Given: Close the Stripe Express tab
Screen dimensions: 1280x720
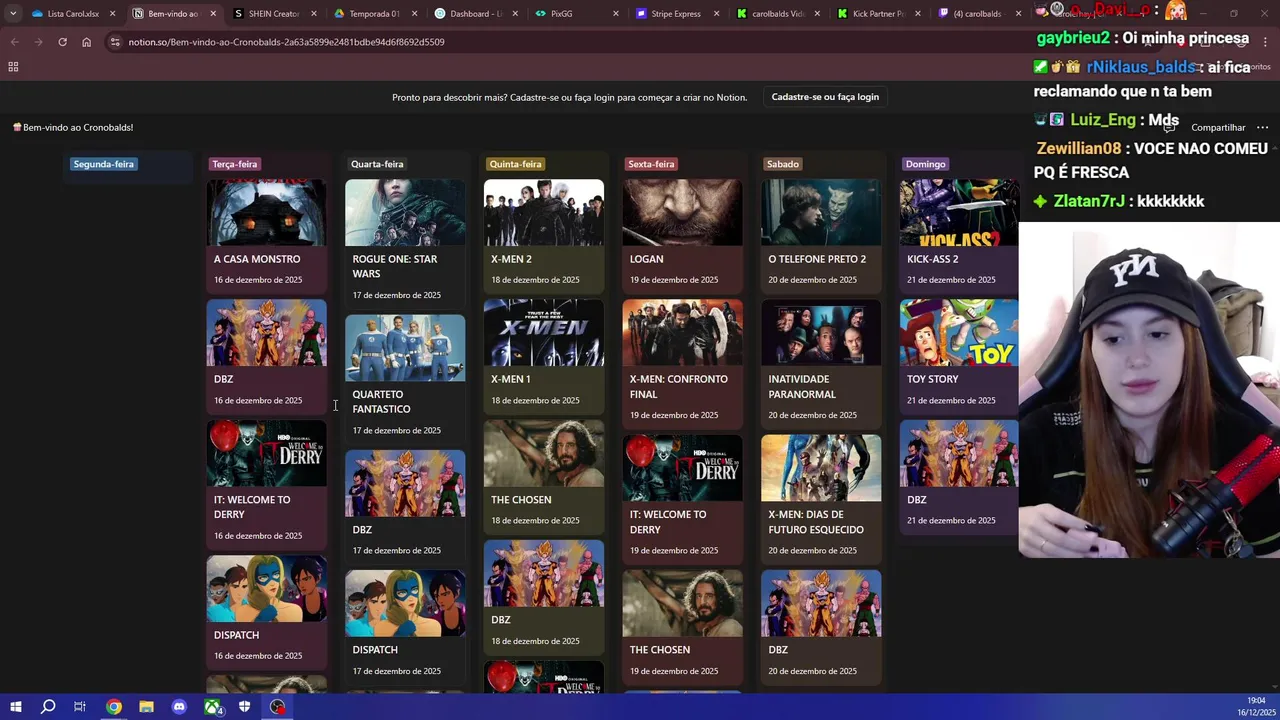Looking at the screenshot, I should tap(716, 14).
